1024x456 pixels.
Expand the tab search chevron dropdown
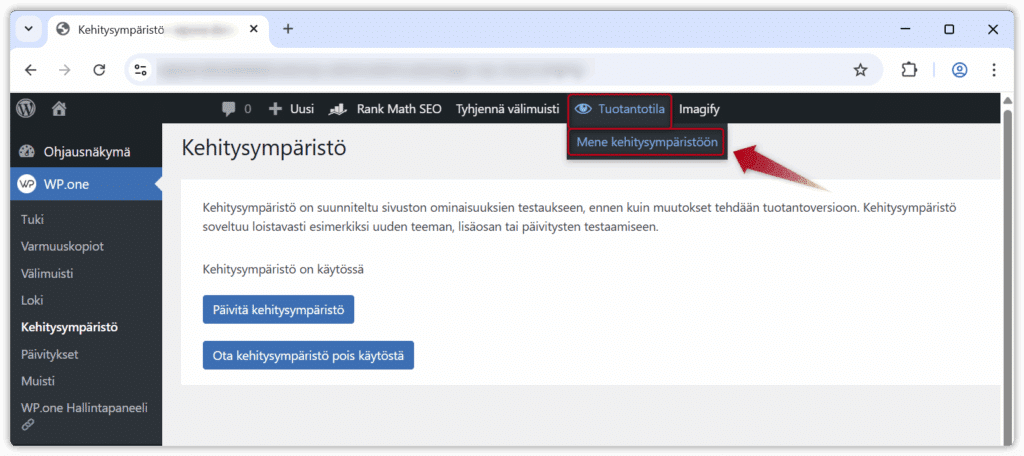click(29, 29)
